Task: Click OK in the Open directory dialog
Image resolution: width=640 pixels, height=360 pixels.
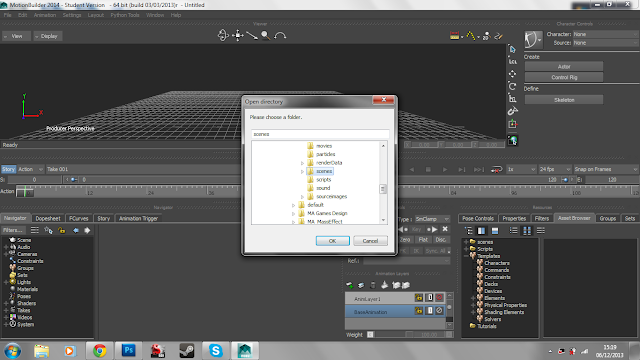Action: 333,241
